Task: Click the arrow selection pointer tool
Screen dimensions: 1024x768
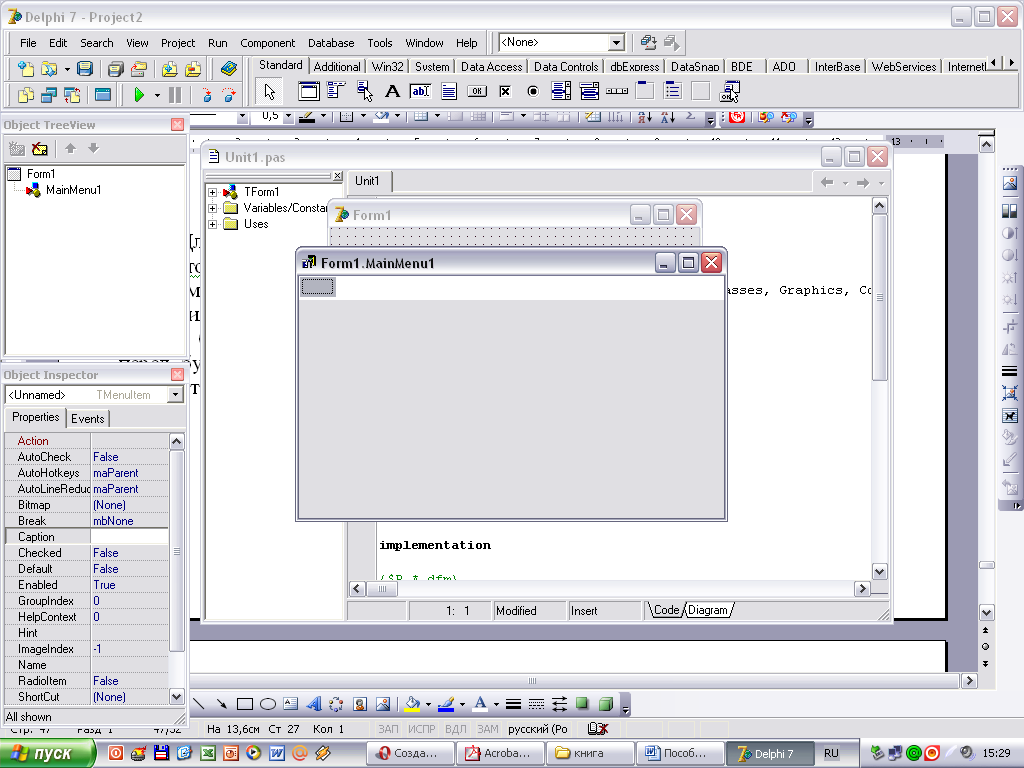Action: (x=269, y=91)
